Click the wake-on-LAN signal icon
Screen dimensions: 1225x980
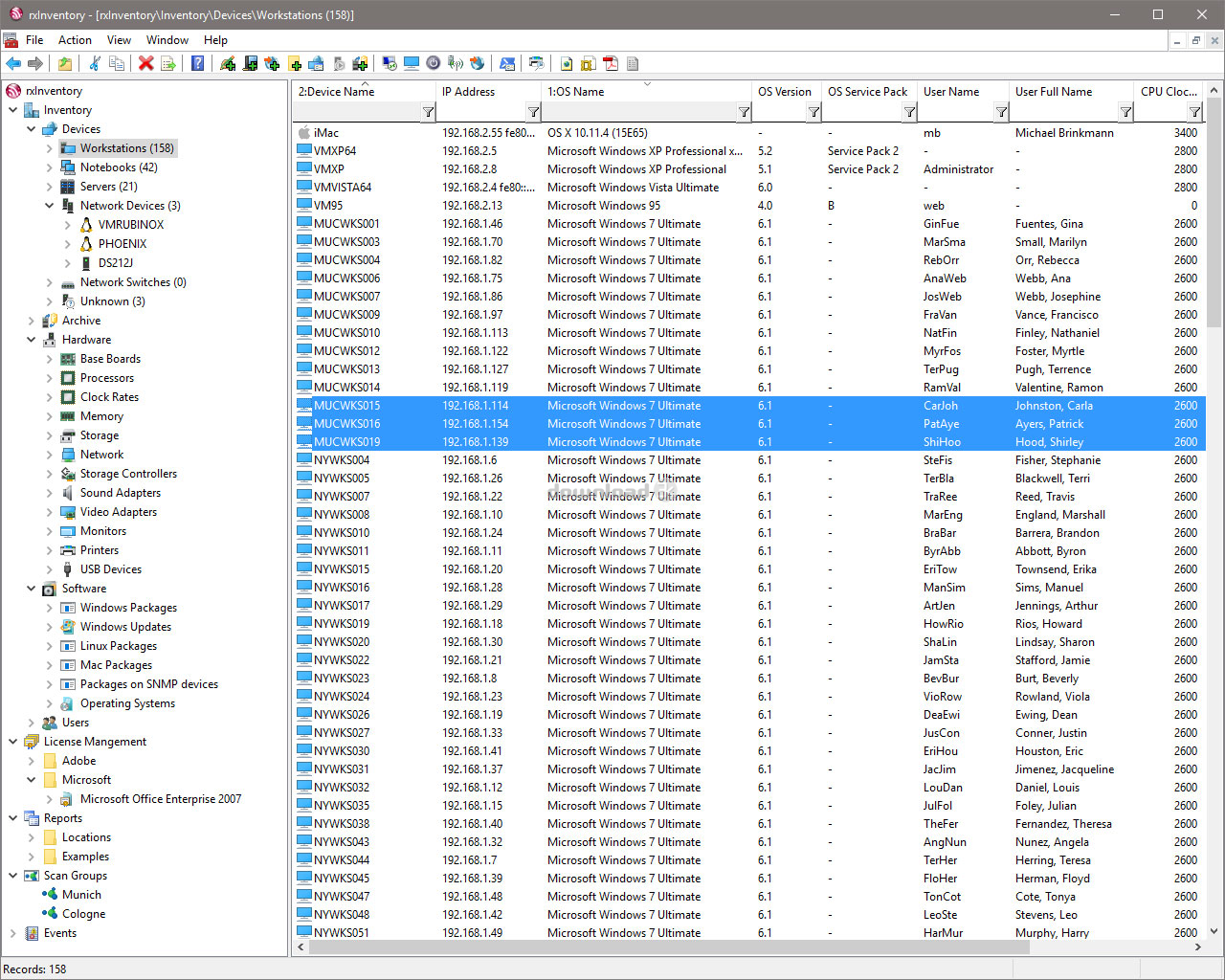pyautogui.click(x=455, y=63)
